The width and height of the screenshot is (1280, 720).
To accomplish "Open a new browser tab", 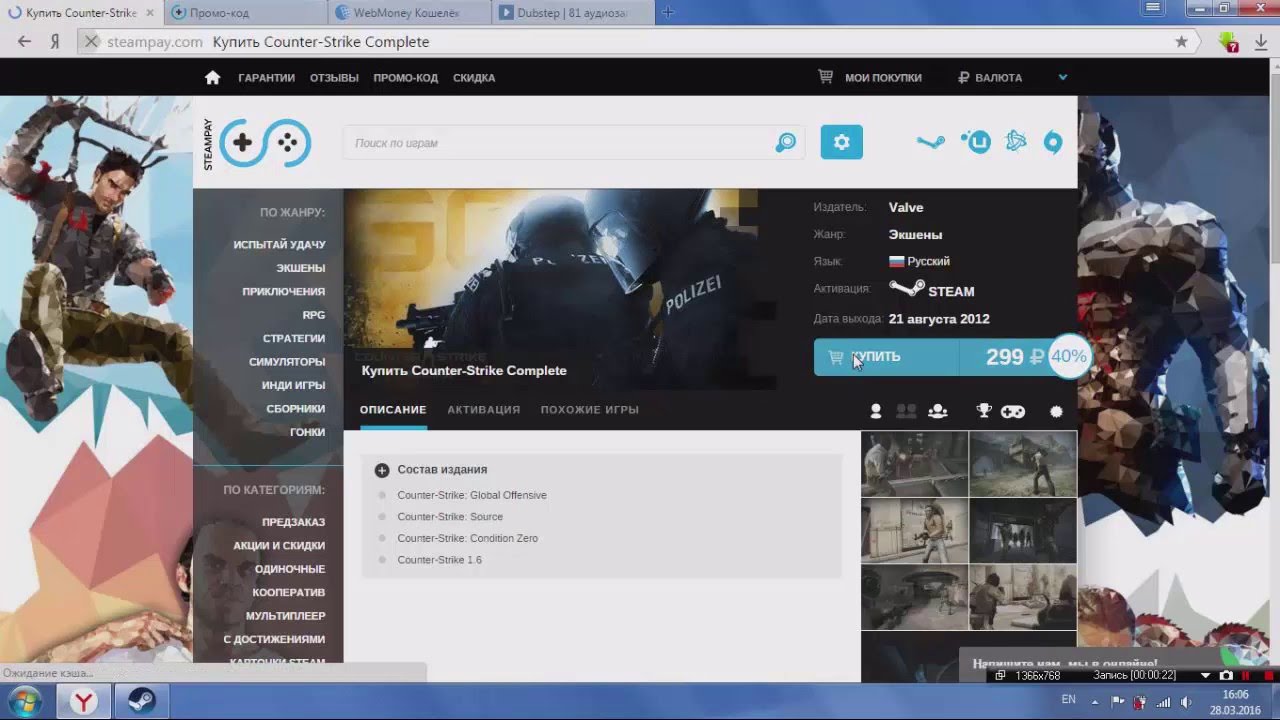I will [x=668, y=13].
